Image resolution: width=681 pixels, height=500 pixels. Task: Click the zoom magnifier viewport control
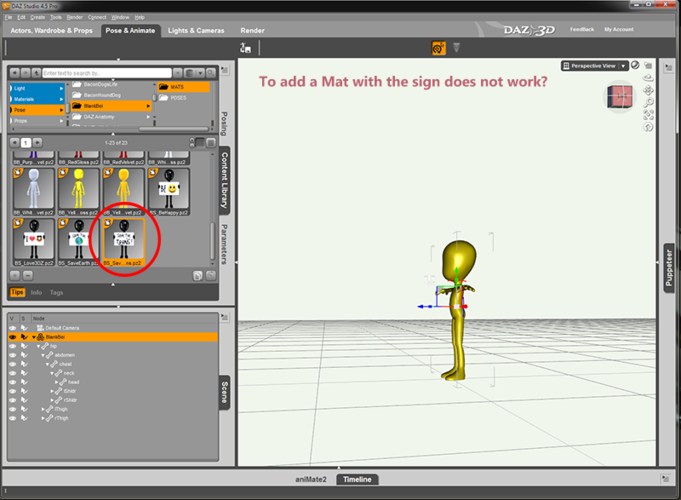[x=648, y=103]
